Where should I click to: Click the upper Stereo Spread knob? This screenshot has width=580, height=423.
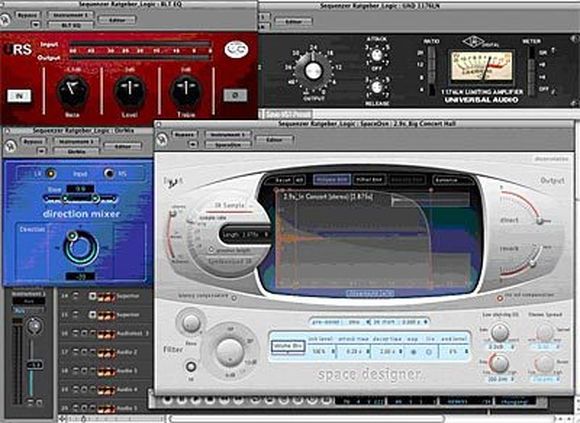pyautogui.click(x=545, y=332)
